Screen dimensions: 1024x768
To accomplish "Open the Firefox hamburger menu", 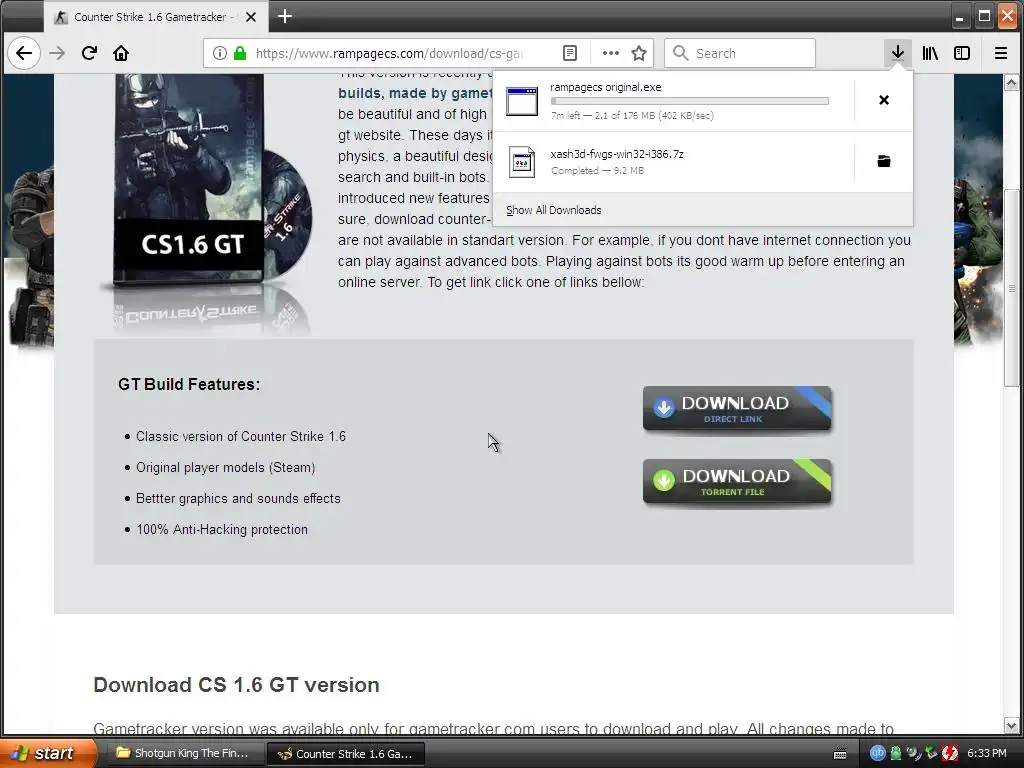I will pyautogui.click(x=1000, y=53).
